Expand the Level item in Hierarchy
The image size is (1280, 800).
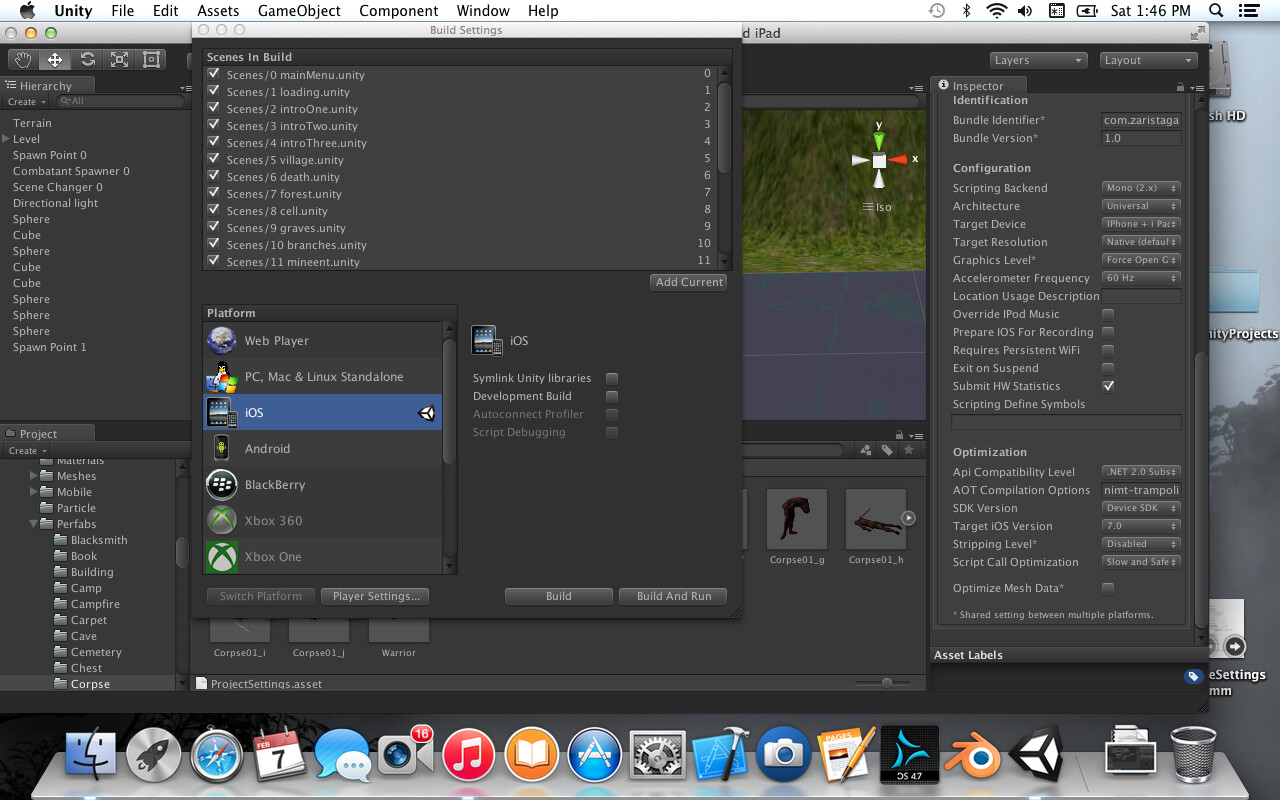[x=6, y=139]
